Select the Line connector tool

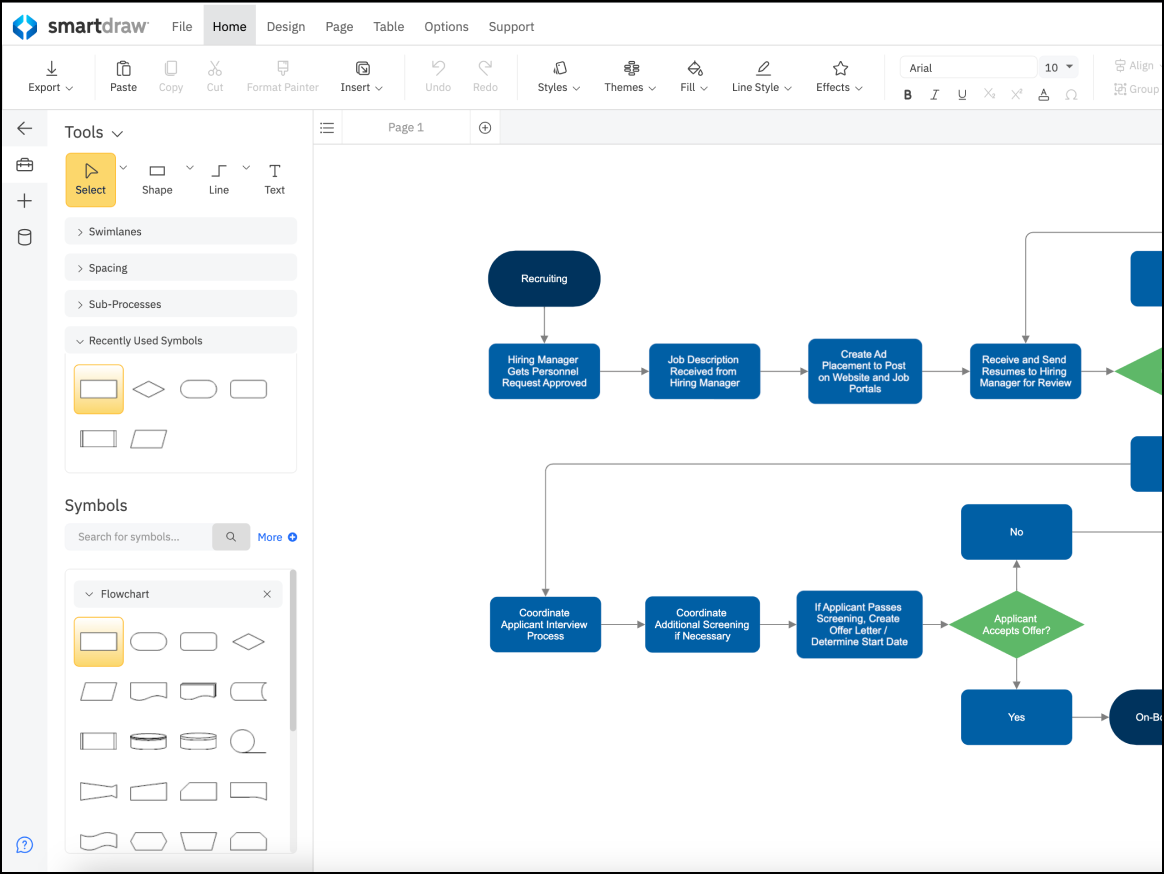219,180
